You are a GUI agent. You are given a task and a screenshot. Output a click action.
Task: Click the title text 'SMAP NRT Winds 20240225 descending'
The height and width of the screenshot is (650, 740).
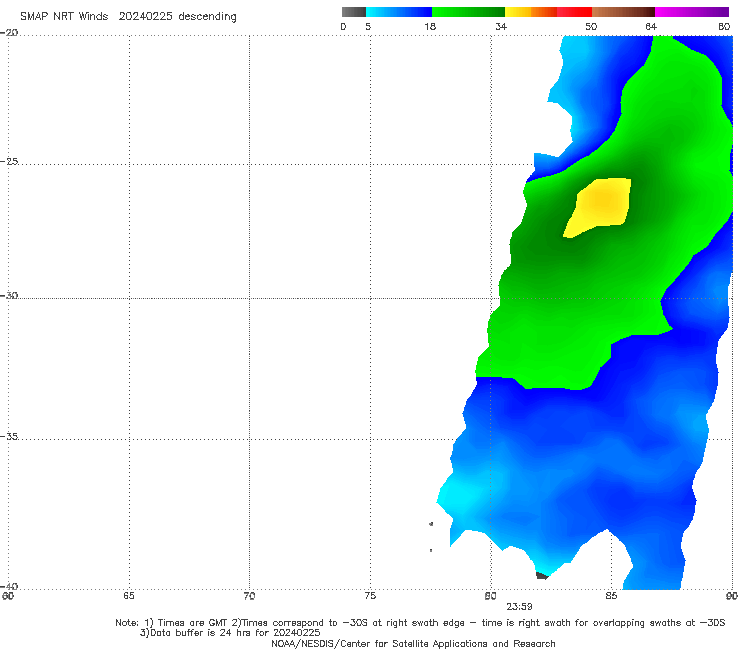coord(128,16)
